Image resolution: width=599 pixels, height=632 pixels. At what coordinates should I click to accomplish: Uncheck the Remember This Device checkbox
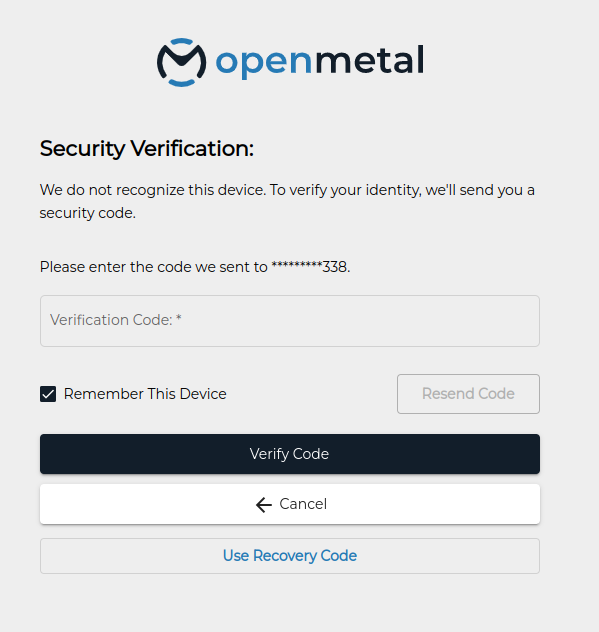coord(48,394)
